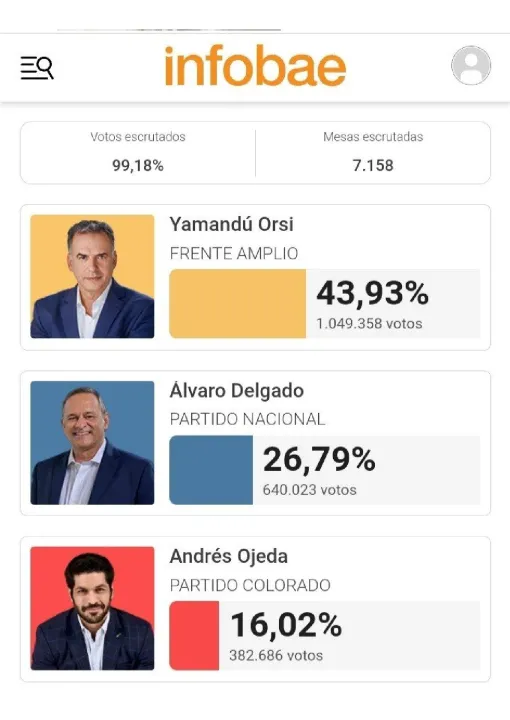Open the user profile avatar icon
510x720 pixels.
471,65
